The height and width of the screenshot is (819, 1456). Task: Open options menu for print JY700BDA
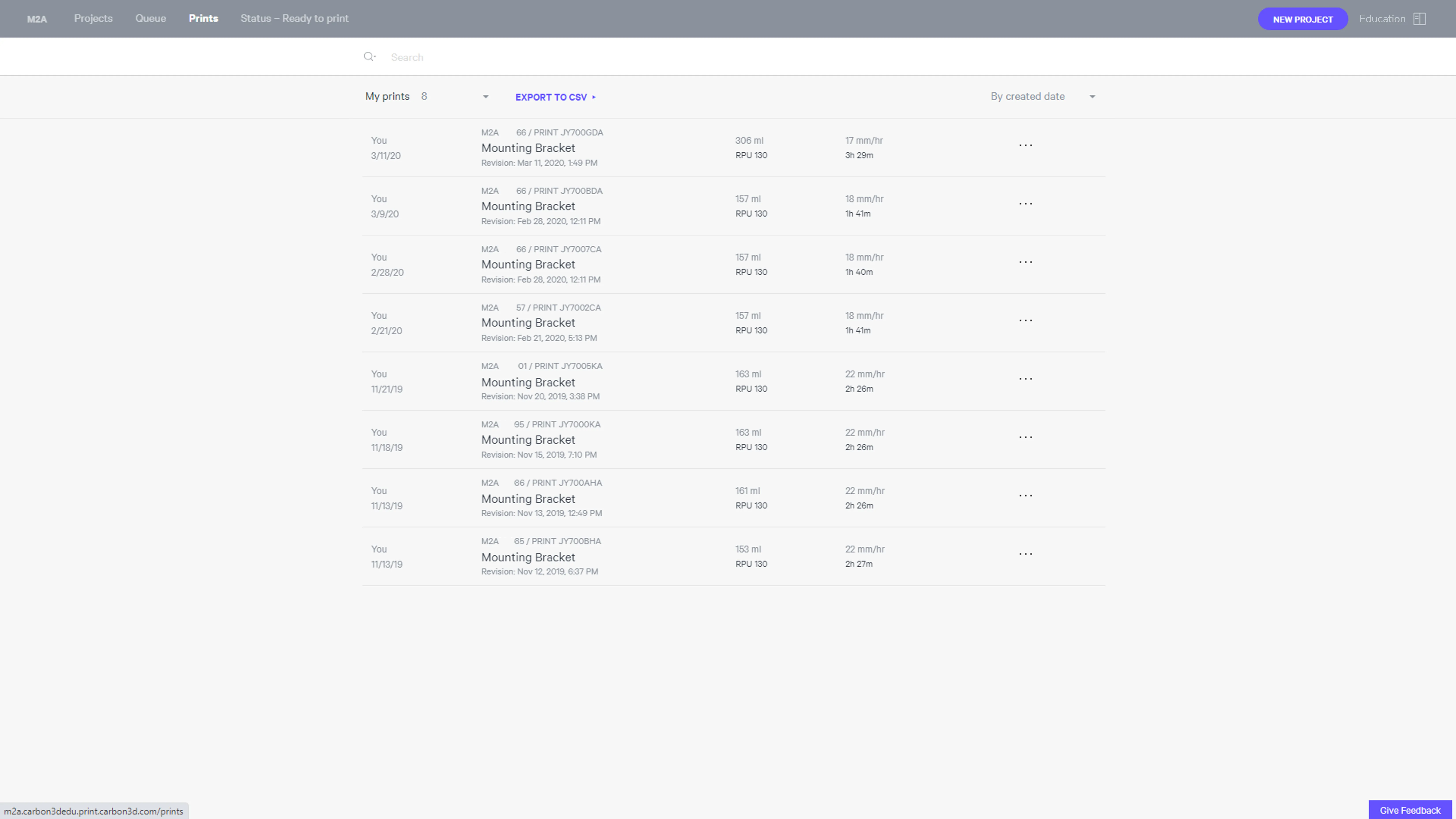(1025, 204)
